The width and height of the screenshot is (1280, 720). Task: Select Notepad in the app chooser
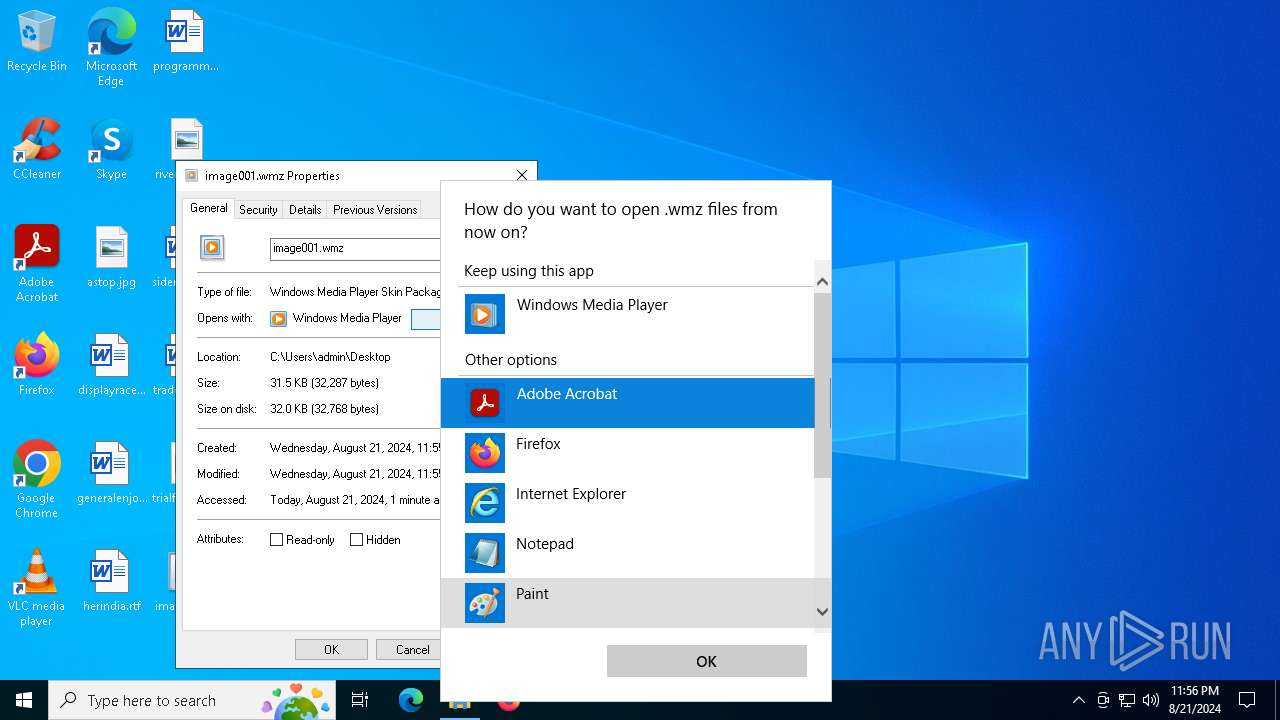click(627, 553)
